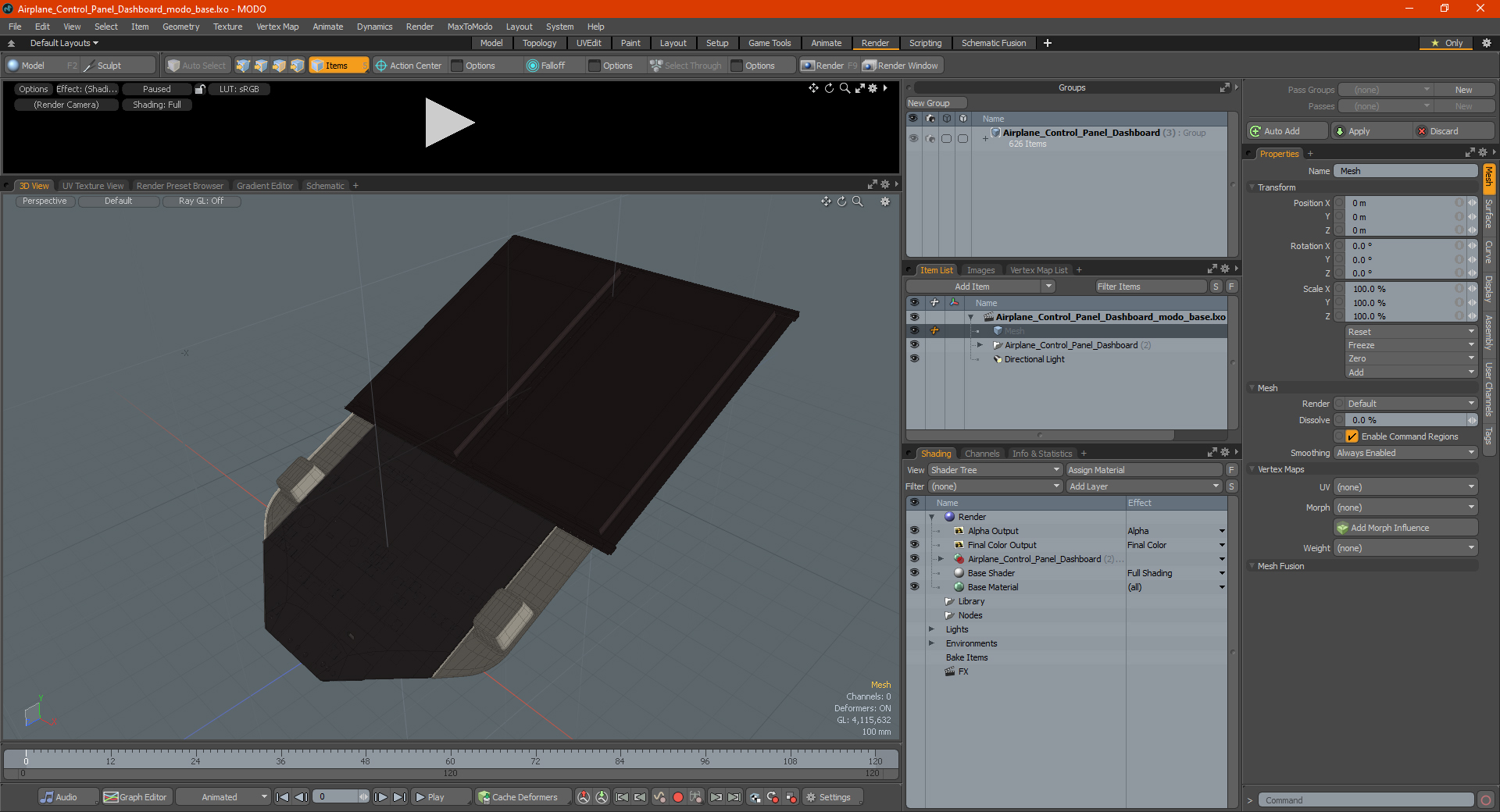The height and width of the screenshot is (812, 1500).
Task: Go to last frame in timeline controls
Action: click(399, 797)
